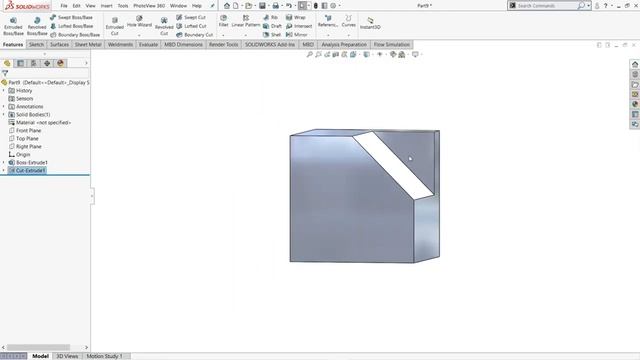The height and width of the screenshot is (360, 640).
Task: Click the Home icon in quick toolbar
Action: (x=227, y=6)
